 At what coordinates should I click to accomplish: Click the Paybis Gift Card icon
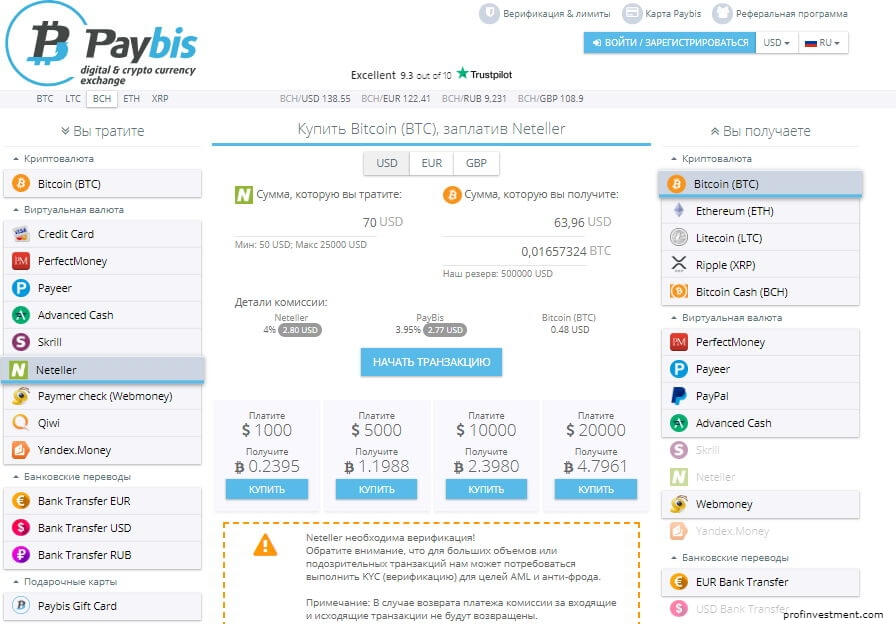(21, 605)
